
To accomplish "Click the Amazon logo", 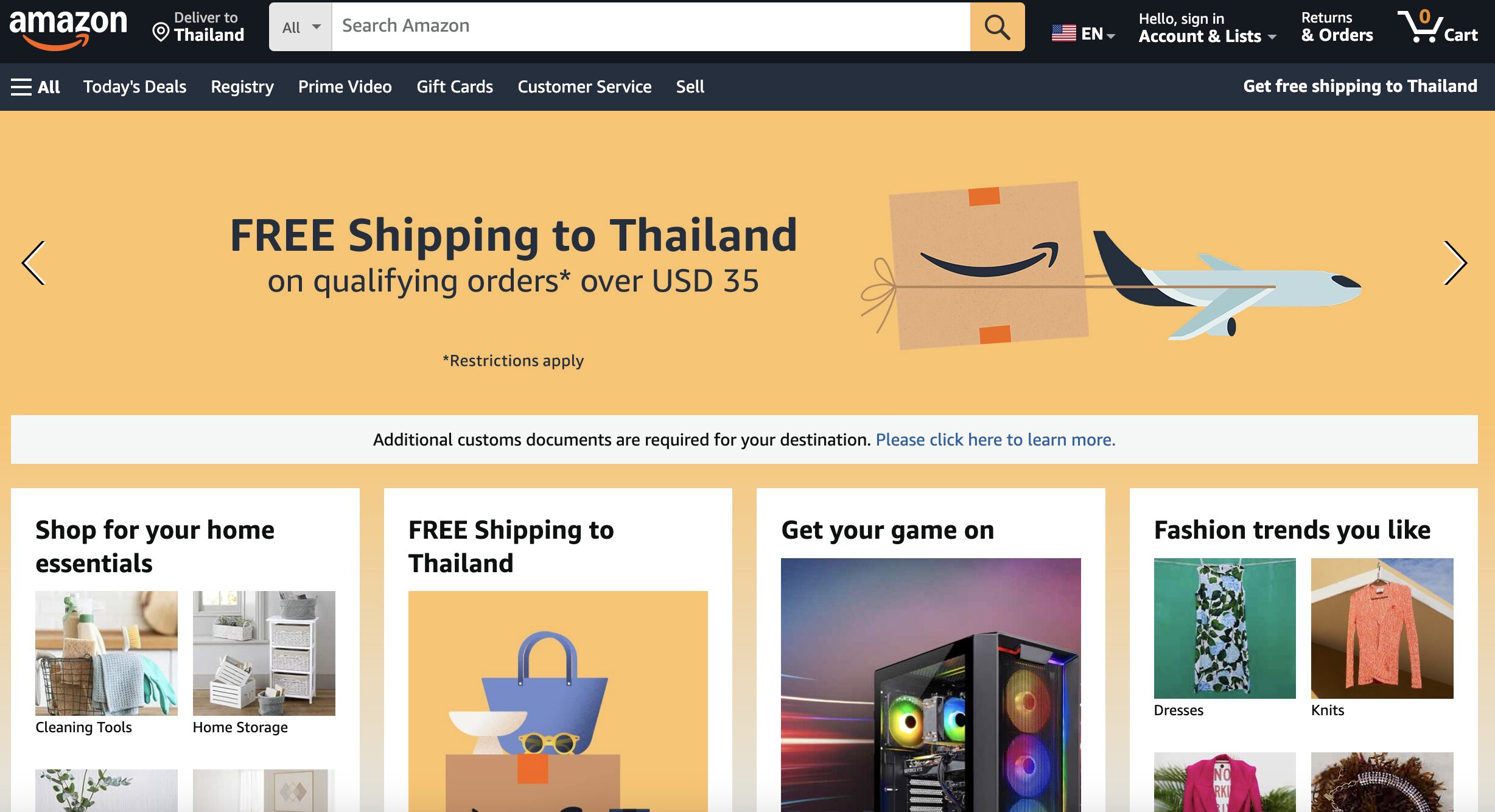I will coord(68,28).
